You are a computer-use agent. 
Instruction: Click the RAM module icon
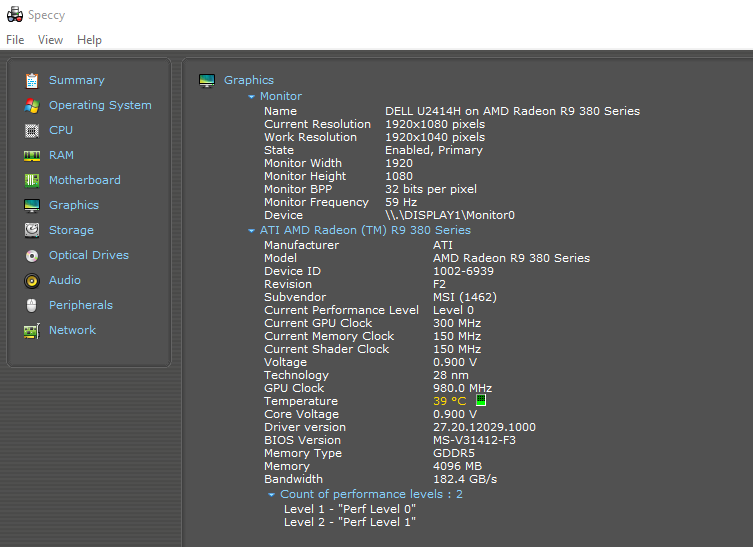click(32, 155)
